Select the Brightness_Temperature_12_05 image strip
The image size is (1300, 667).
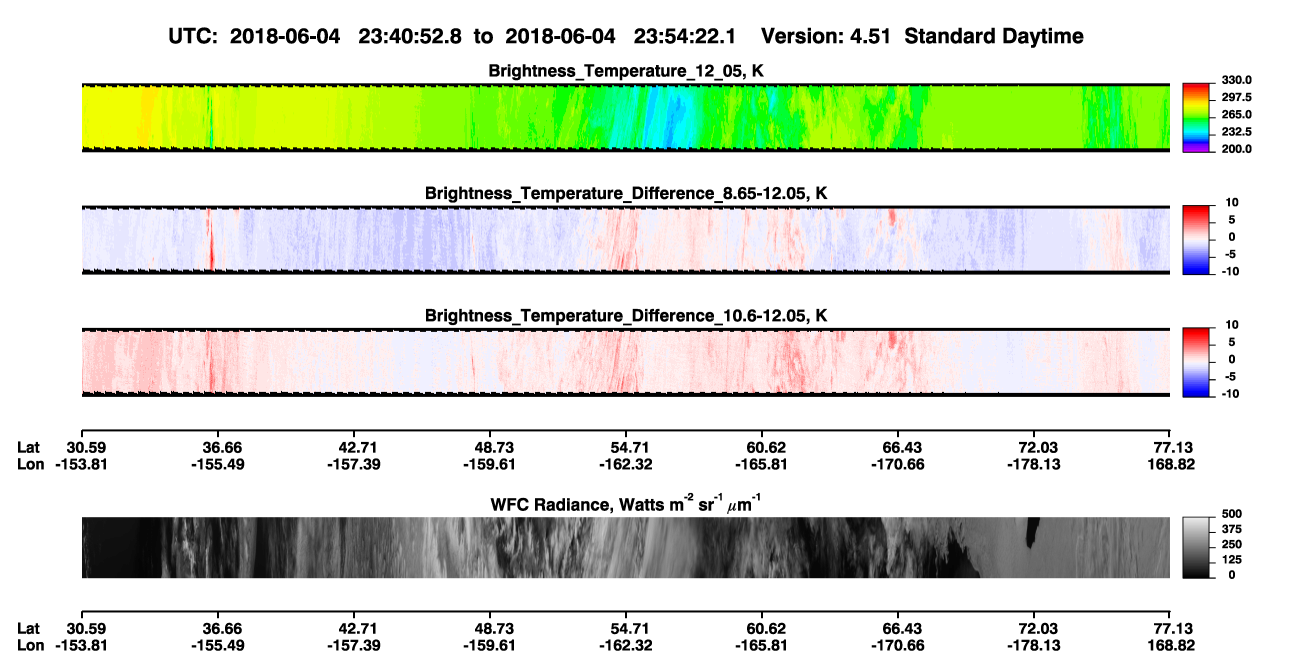(x=625, y=117)
